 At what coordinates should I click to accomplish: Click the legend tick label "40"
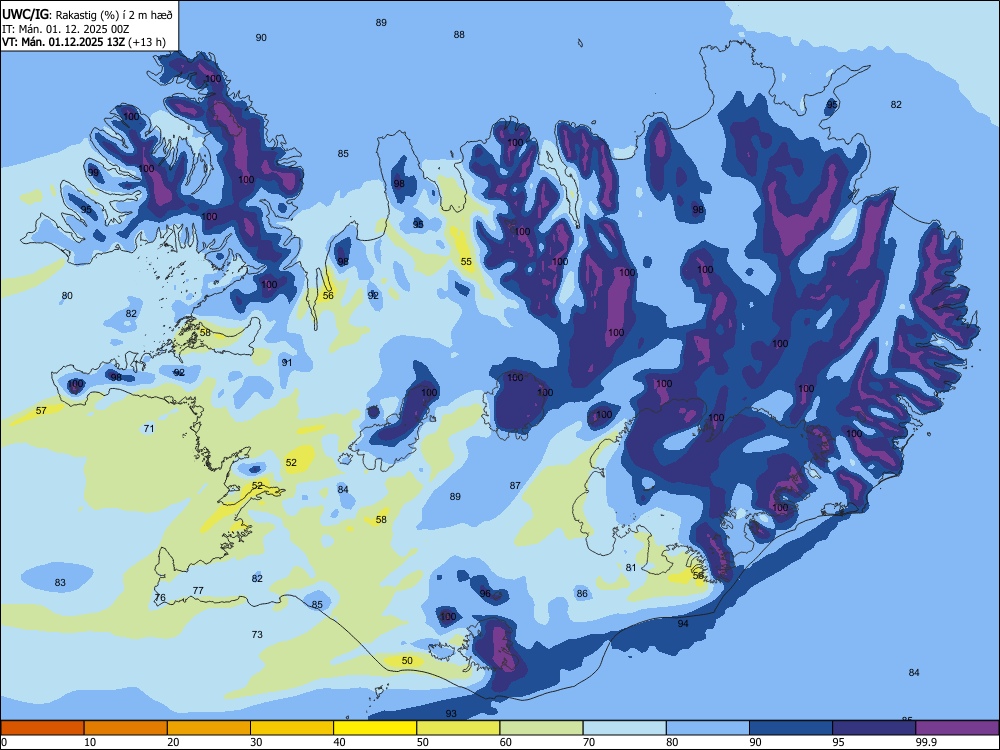coord(340,742)
